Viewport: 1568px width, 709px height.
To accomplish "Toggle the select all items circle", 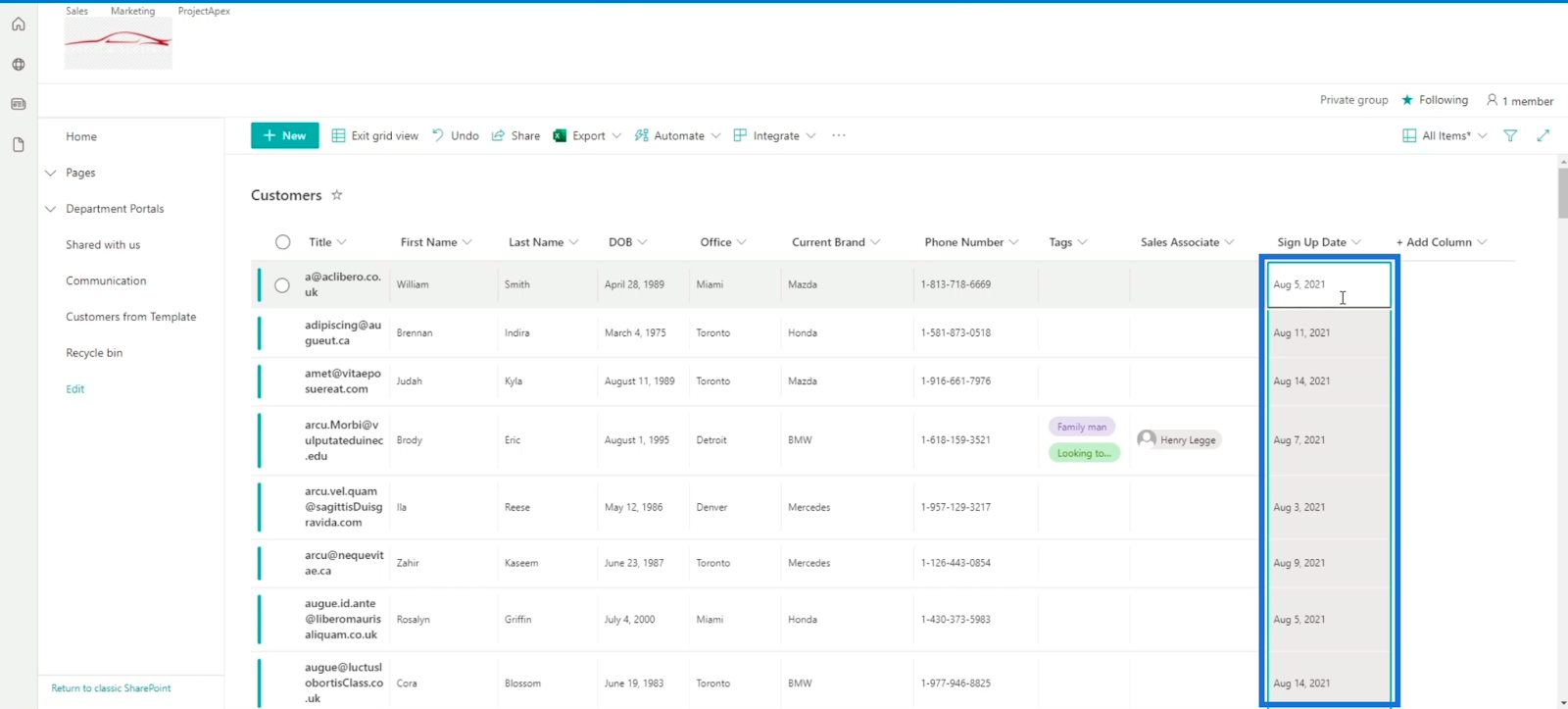I will point(282,242).
